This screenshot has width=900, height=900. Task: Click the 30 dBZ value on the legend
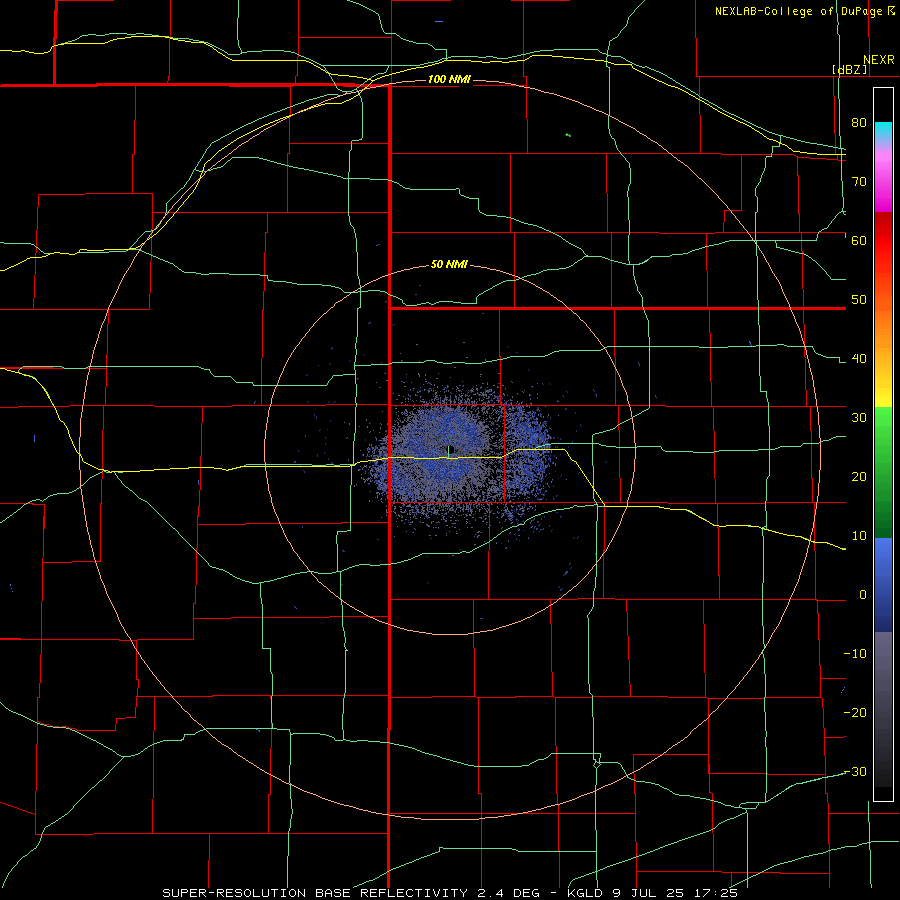point(859,418)
